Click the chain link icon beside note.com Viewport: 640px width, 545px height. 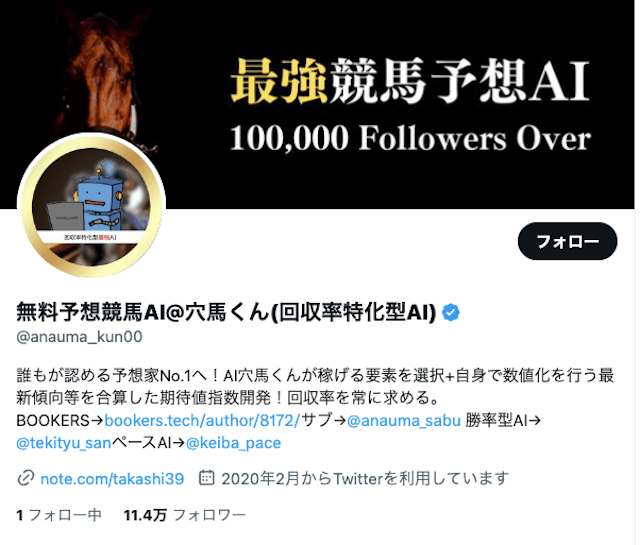click(x=25, y=478)
